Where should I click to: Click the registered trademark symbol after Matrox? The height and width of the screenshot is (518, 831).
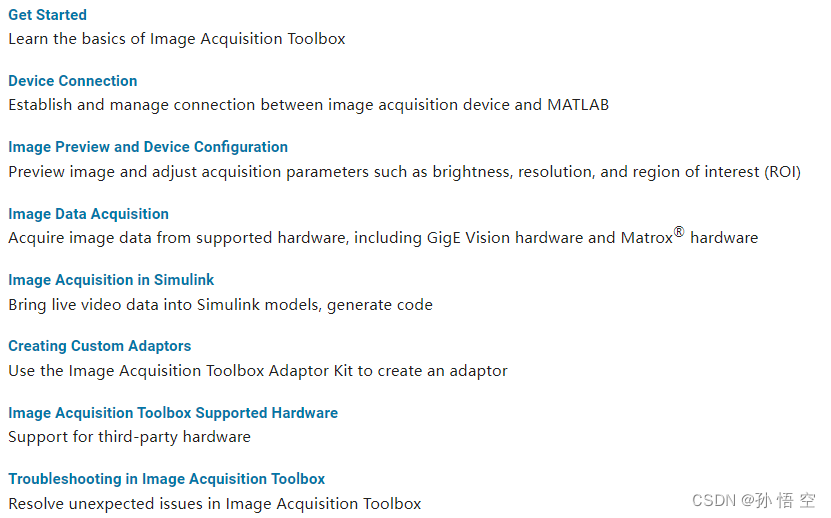(x=679, y=232)
